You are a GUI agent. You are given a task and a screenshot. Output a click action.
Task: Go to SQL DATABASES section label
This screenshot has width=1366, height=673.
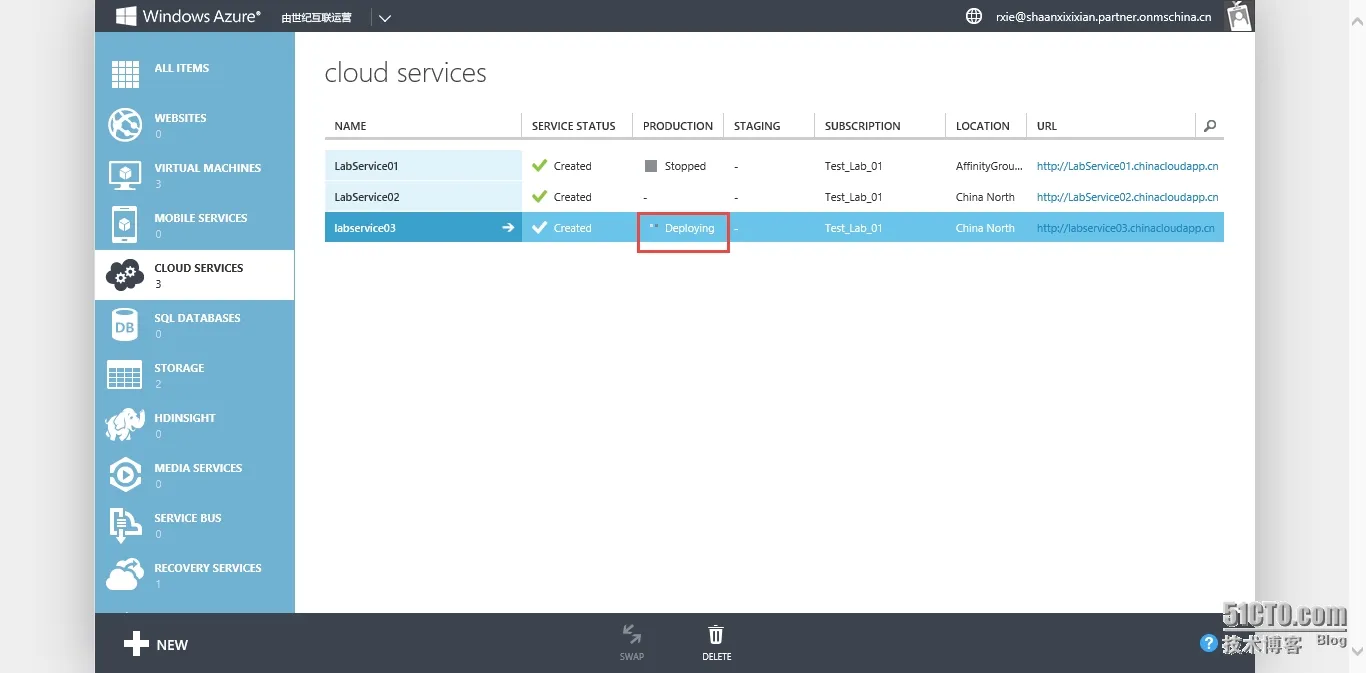point(197,318)
